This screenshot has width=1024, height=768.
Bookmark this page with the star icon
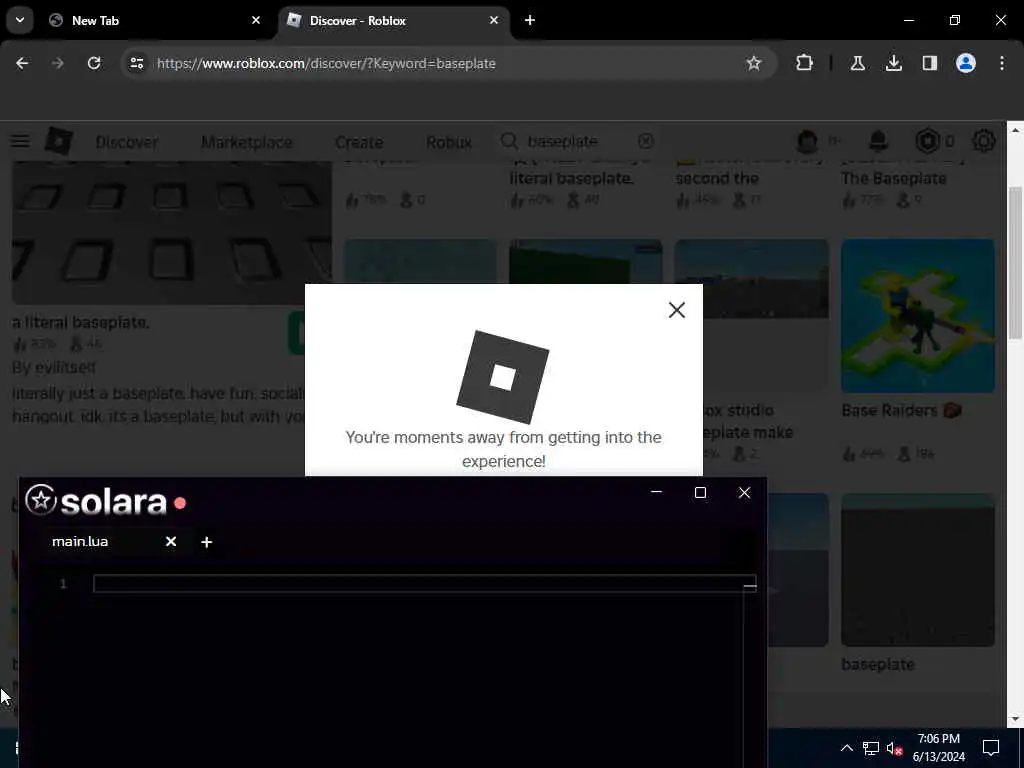[754, 63]
